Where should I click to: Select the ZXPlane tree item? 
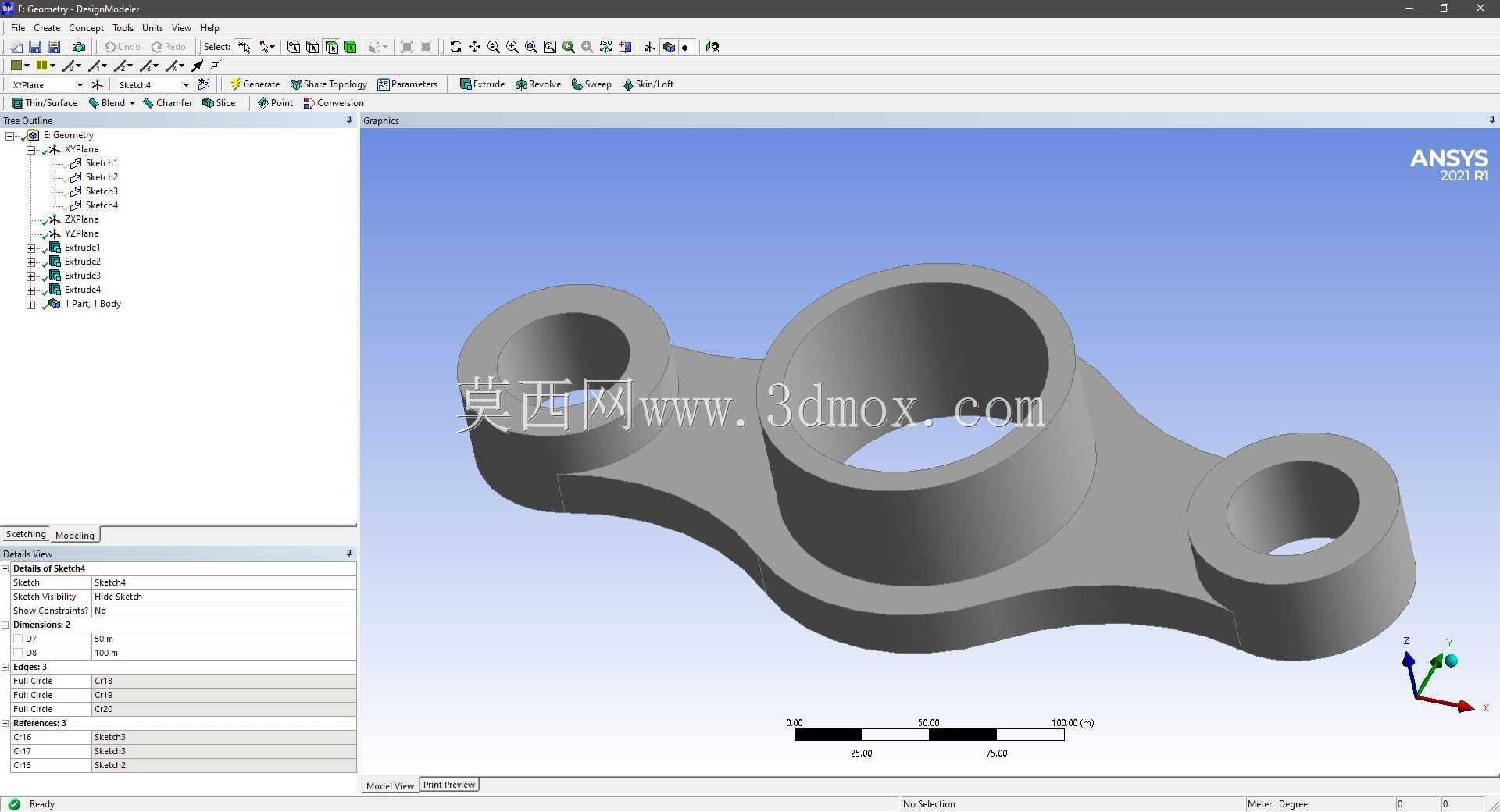click(81, 219)
